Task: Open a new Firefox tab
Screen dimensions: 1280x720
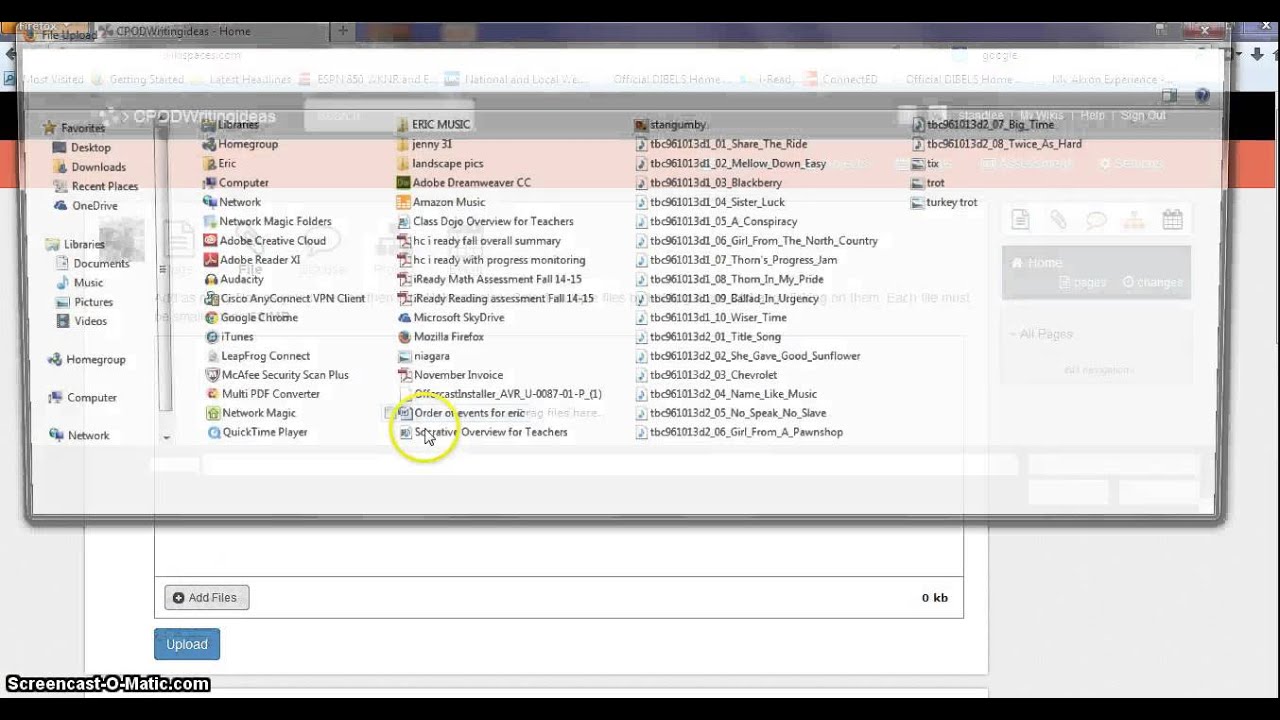Action: point(343,31)
